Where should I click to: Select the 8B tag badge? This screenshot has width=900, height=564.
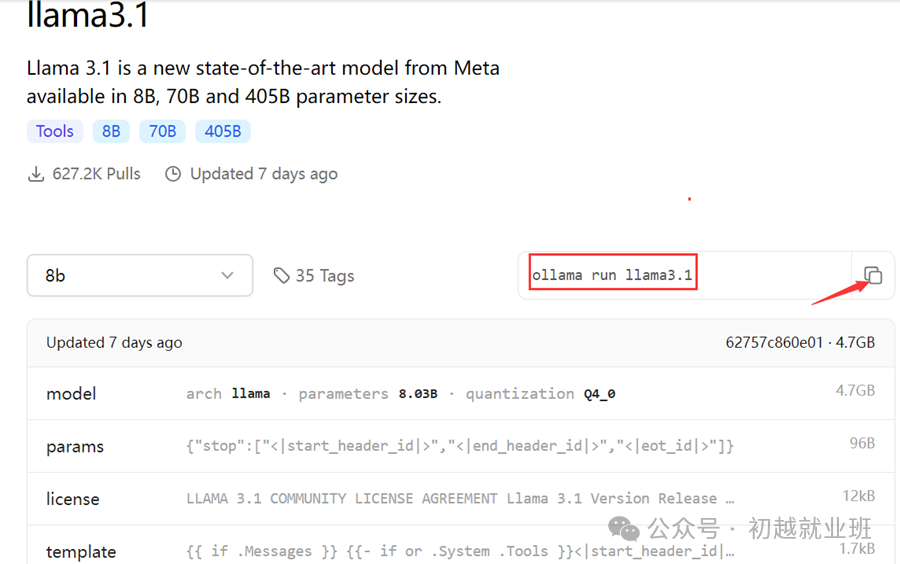[111, 131]
